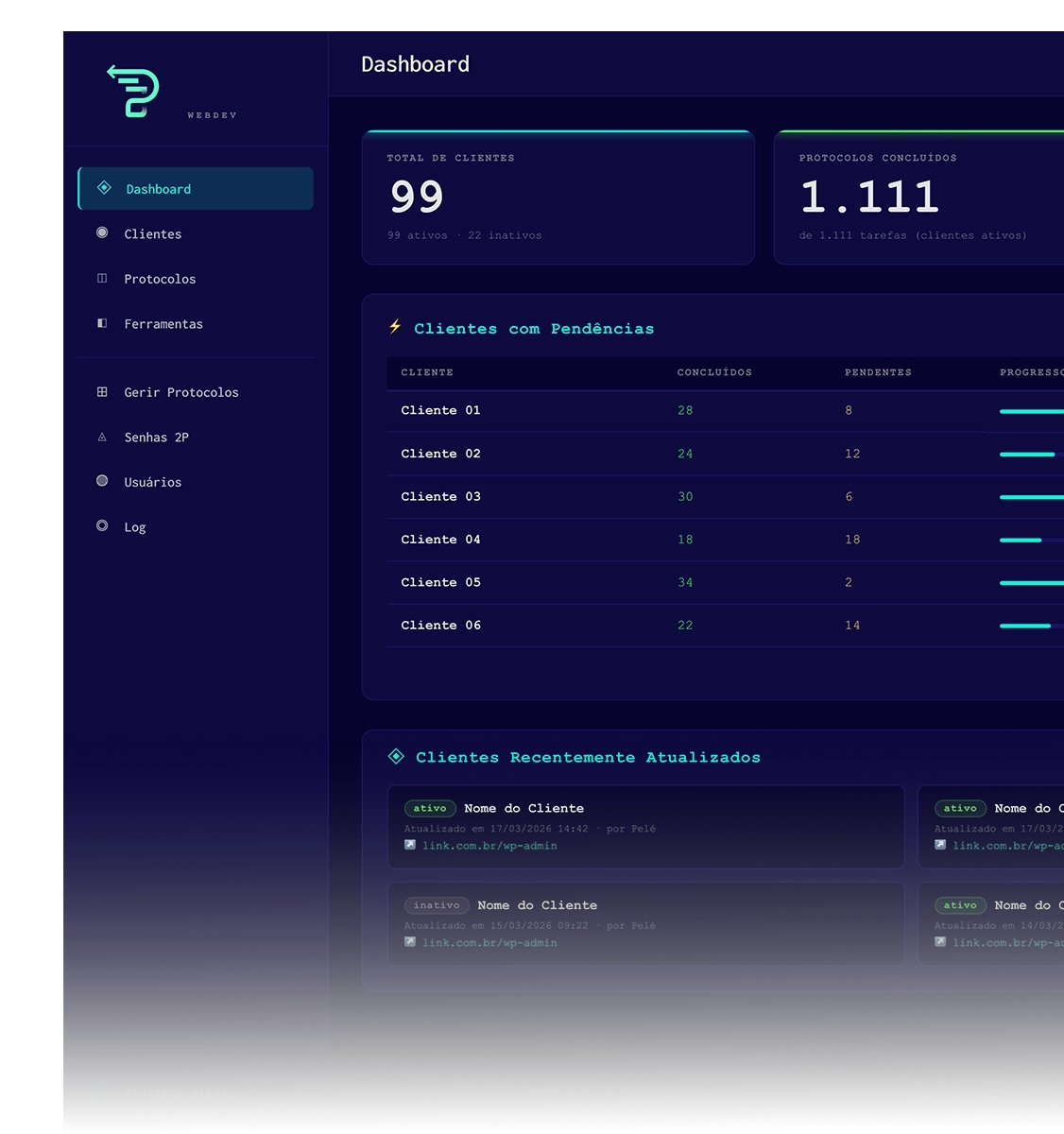This screenshot has width=1064, height=1134.
Task: Click Floriano Silva's avatar at bottom left
Action: (95, 1098)
